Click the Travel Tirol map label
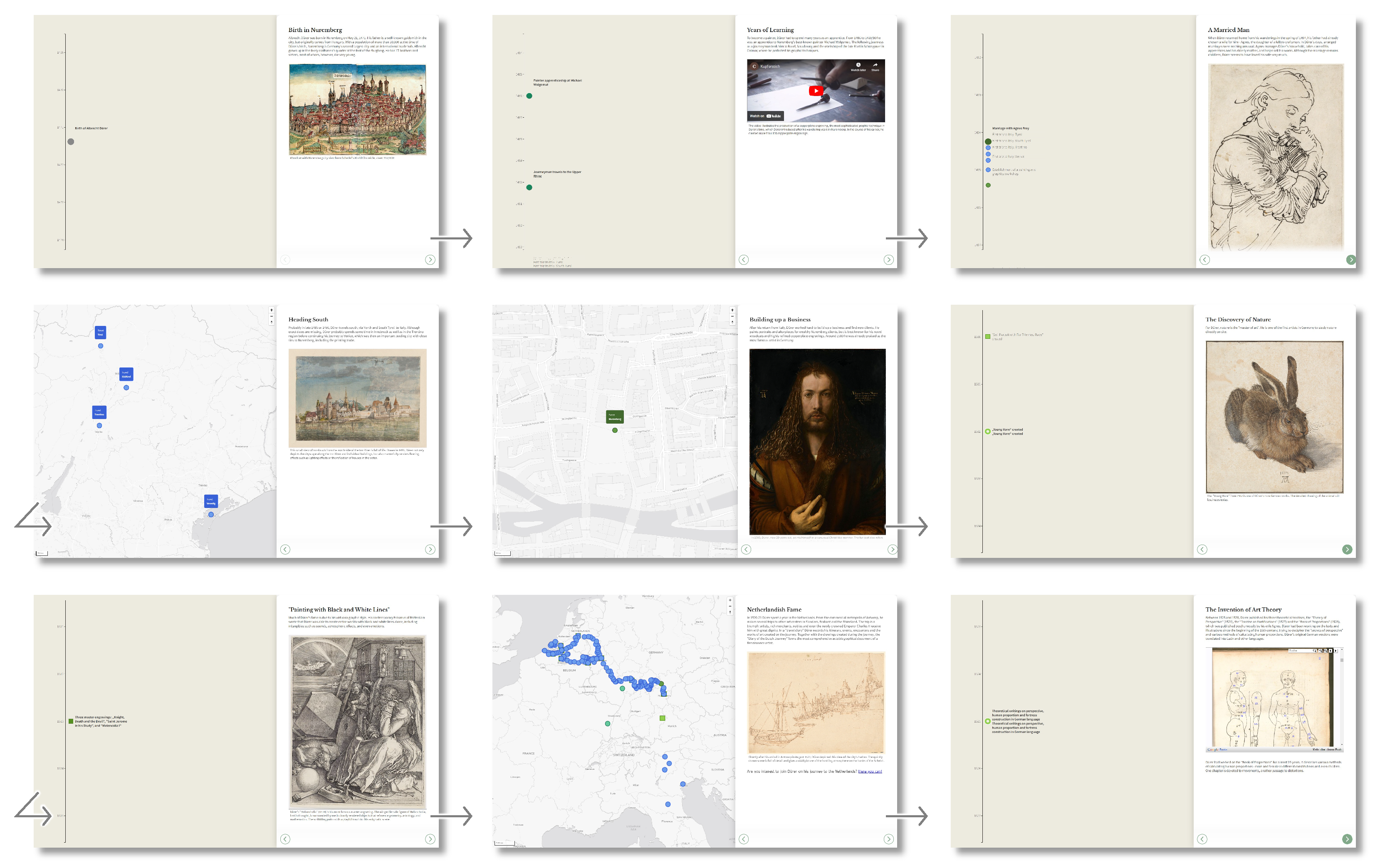Screen dimensions: 1375x868 tap(101, 332)
